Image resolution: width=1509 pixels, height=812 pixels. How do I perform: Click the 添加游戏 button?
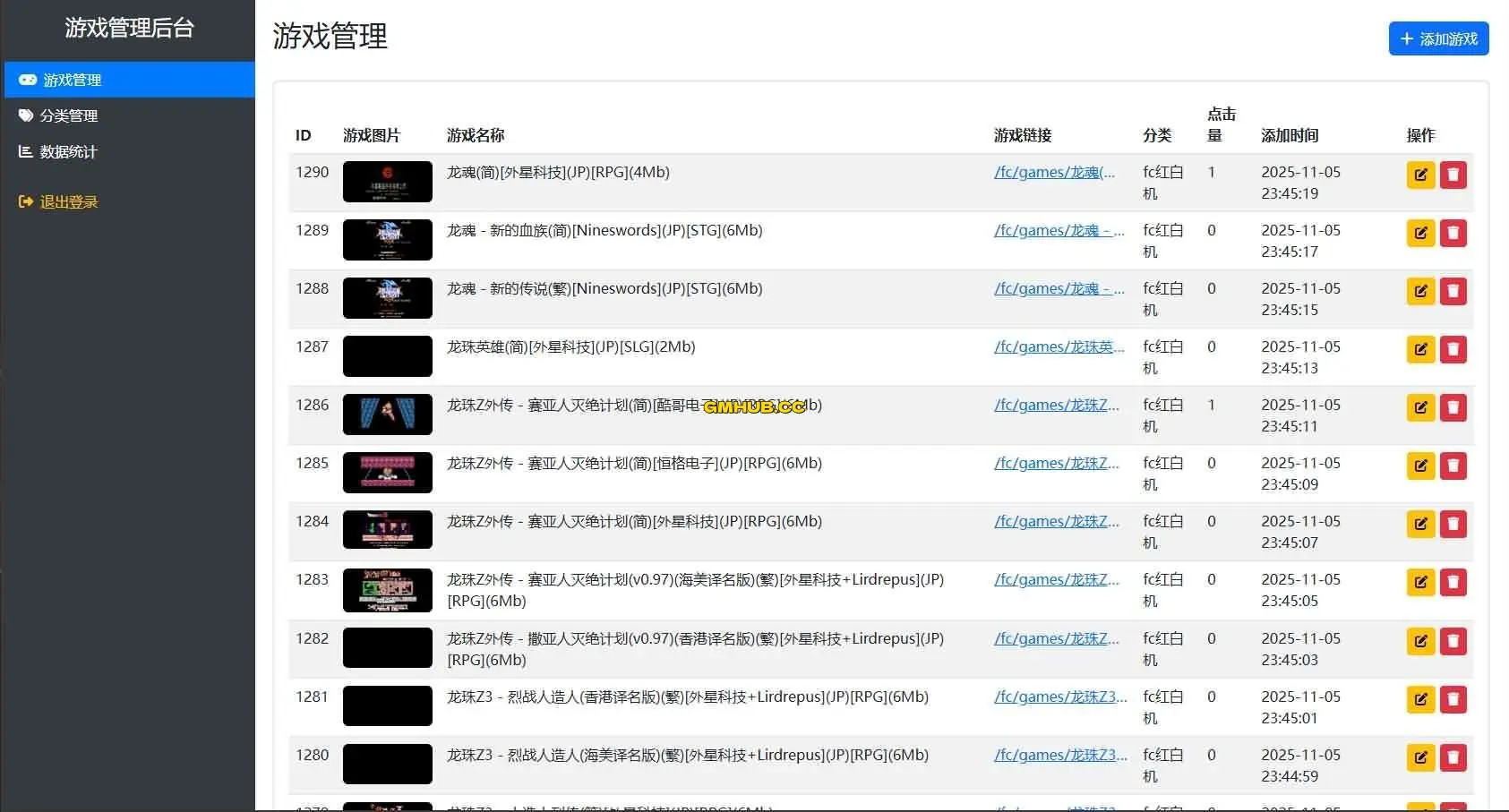[1437, 38]
